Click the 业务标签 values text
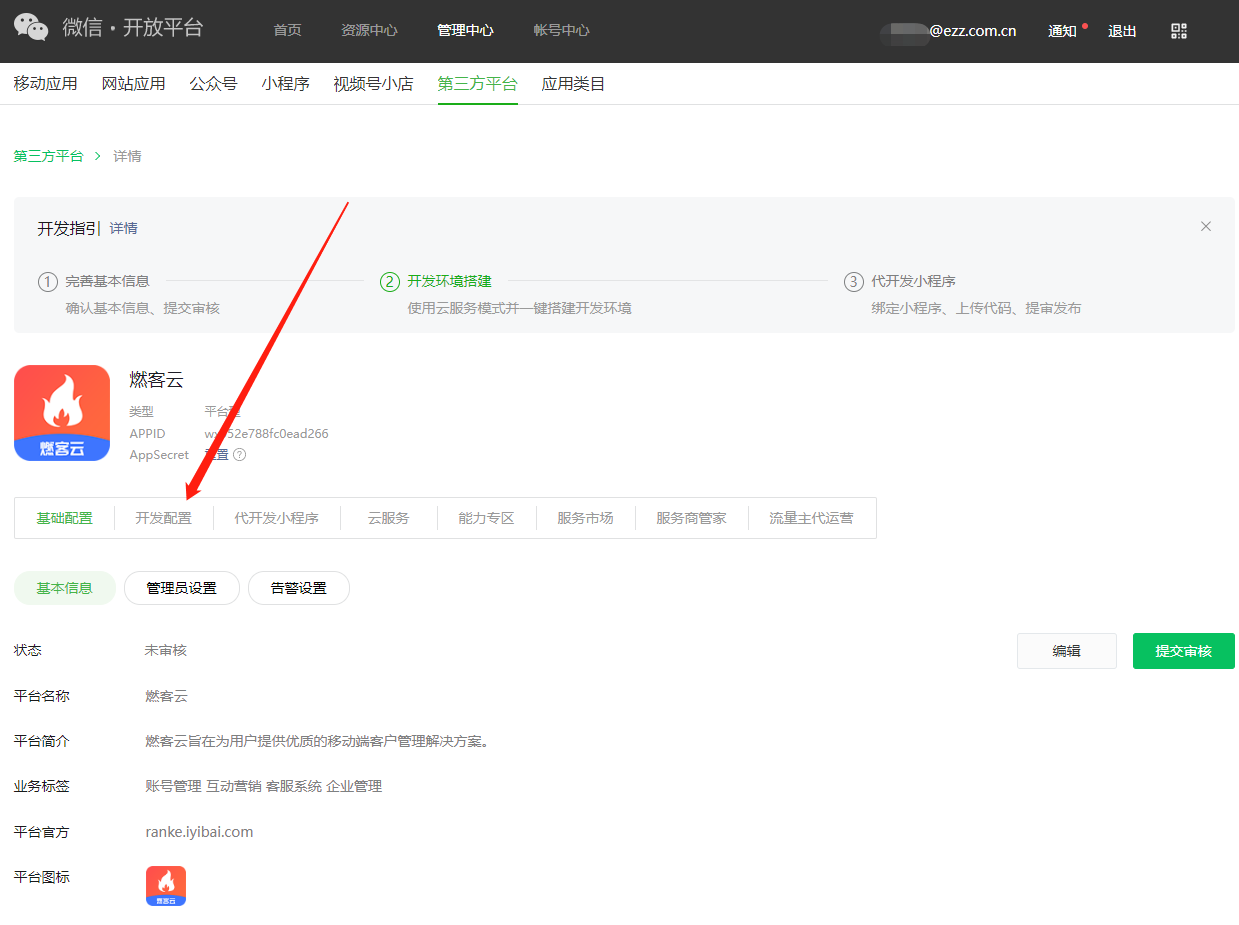 (264, 786)
